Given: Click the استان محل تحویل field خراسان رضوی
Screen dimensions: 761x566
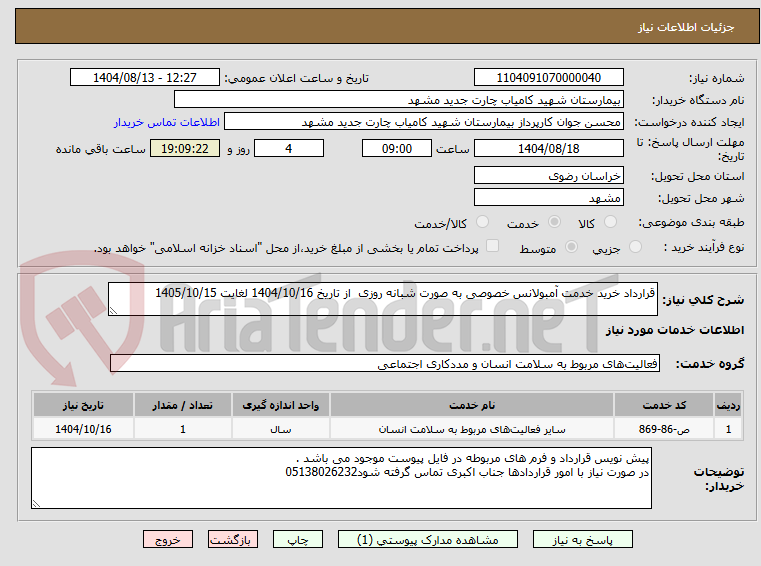Looking at the screenshot, I should (x=548, y=176).
